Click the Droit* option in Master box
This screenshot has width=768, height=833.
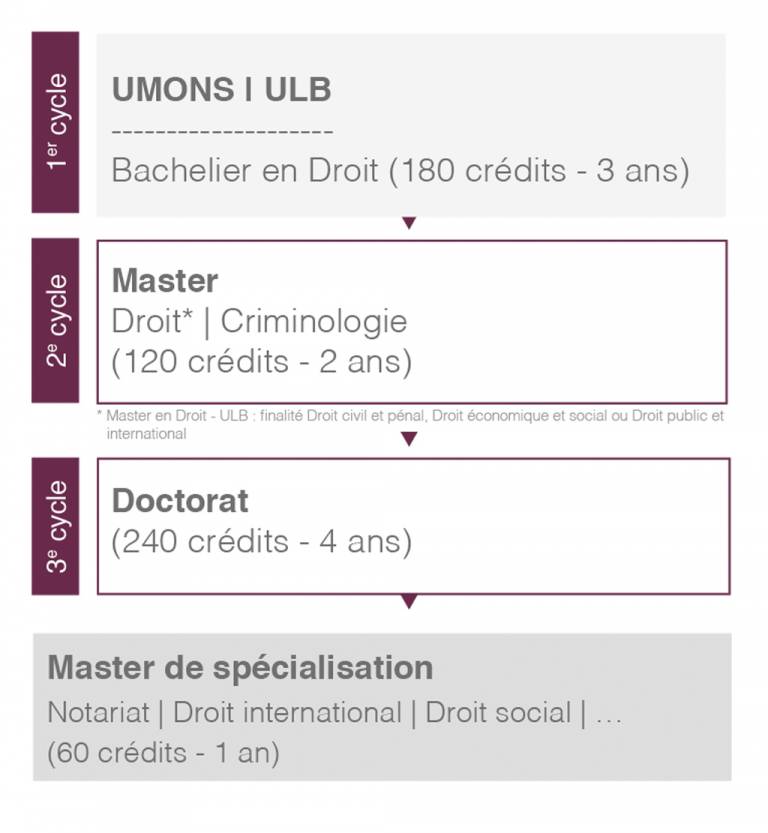pyautogui.click(x=152, y=321)
